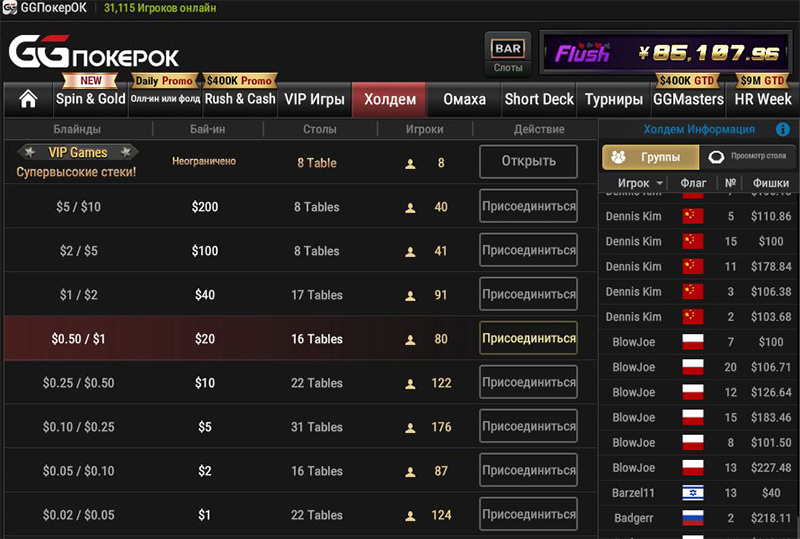This screenshot has width=800, height=539.
Task: Click the Флаг column header
Action: click(693, 183)
